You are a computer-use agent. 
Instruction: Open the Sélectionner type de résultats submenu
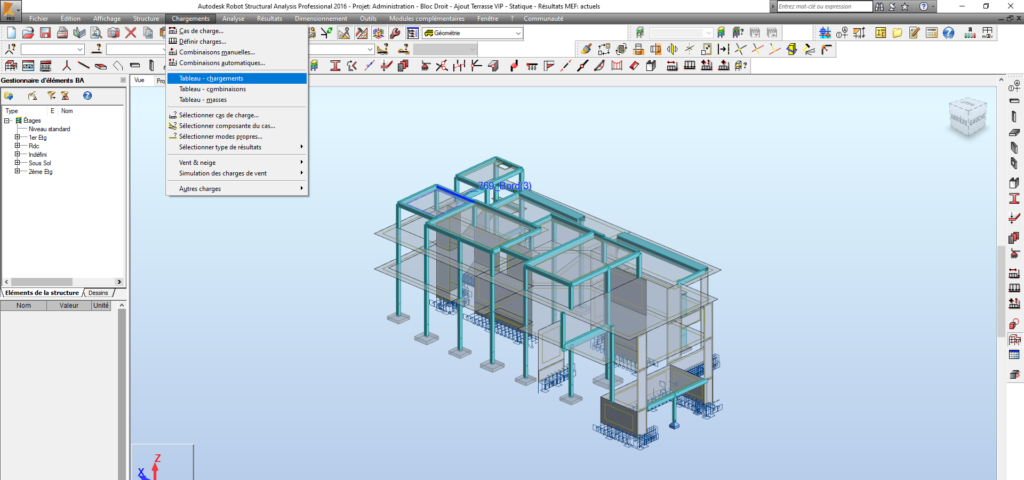click(236, 148)
